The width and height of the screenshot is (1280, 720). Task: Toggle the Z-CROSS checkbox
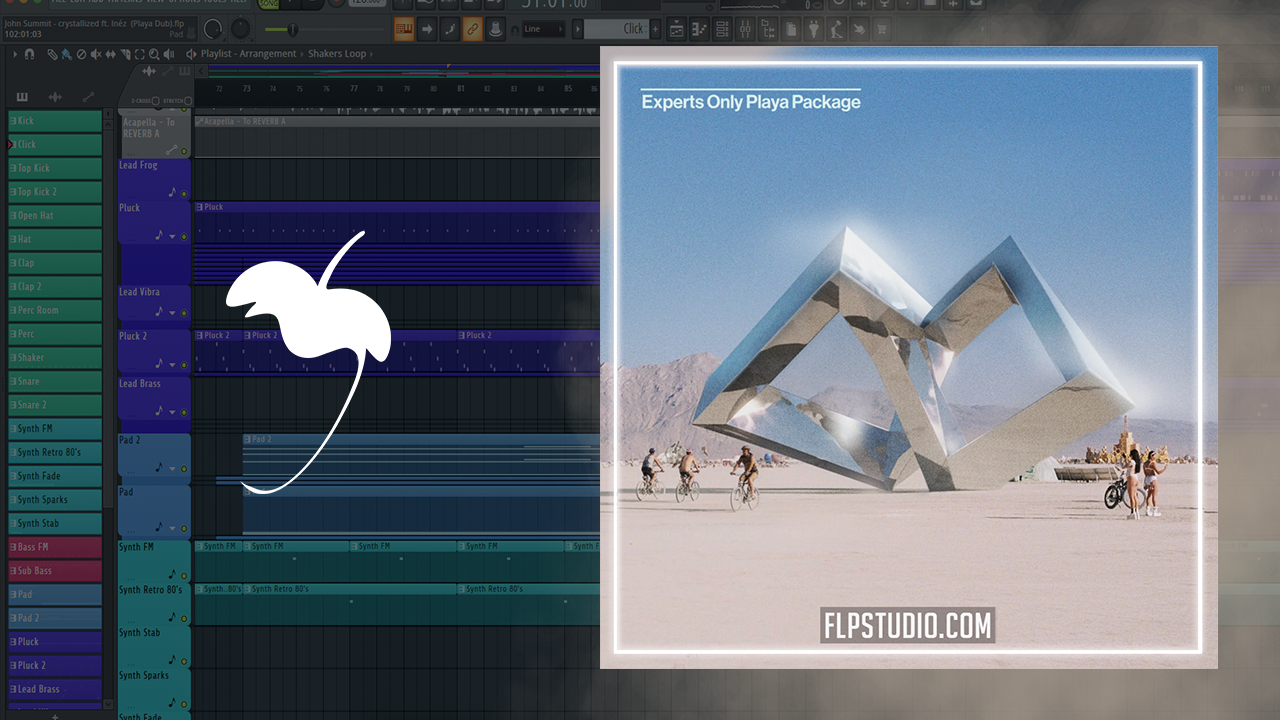click(155, 101)
